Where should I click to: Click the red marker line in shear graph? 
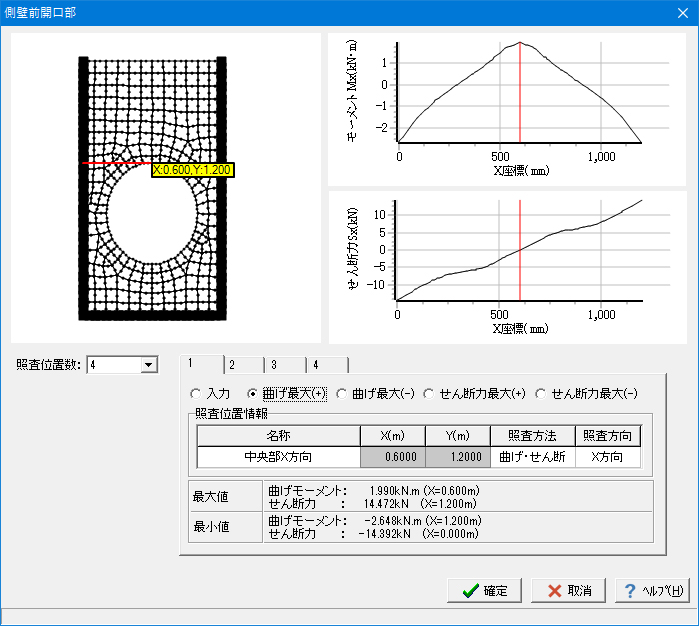click(520, 250)
